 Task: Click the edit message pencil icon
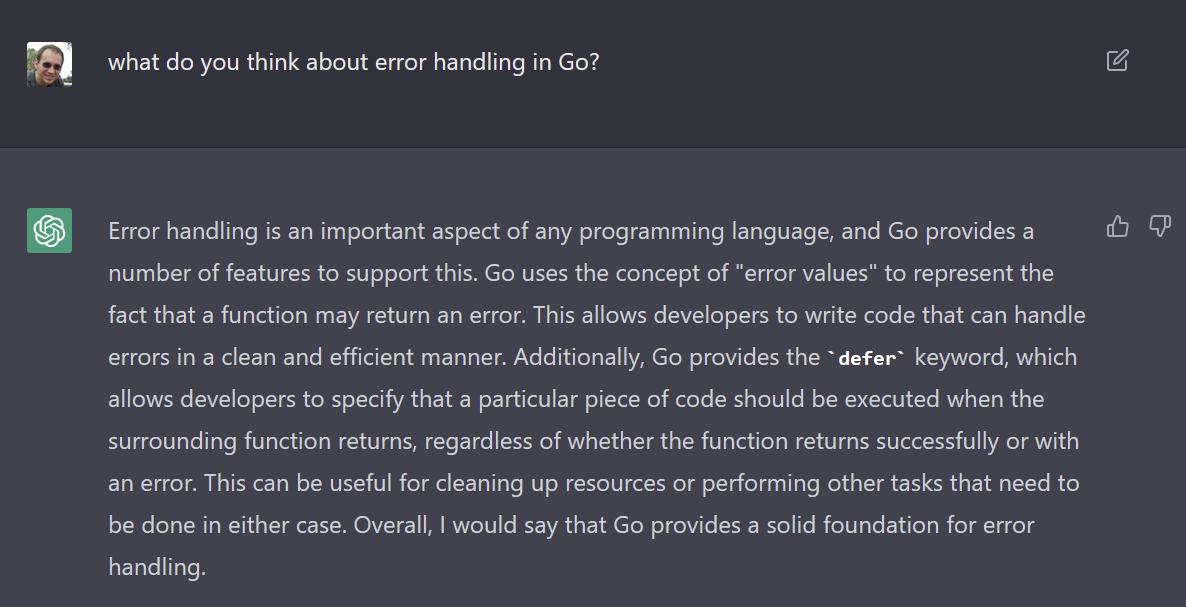tap(1117, 61)
